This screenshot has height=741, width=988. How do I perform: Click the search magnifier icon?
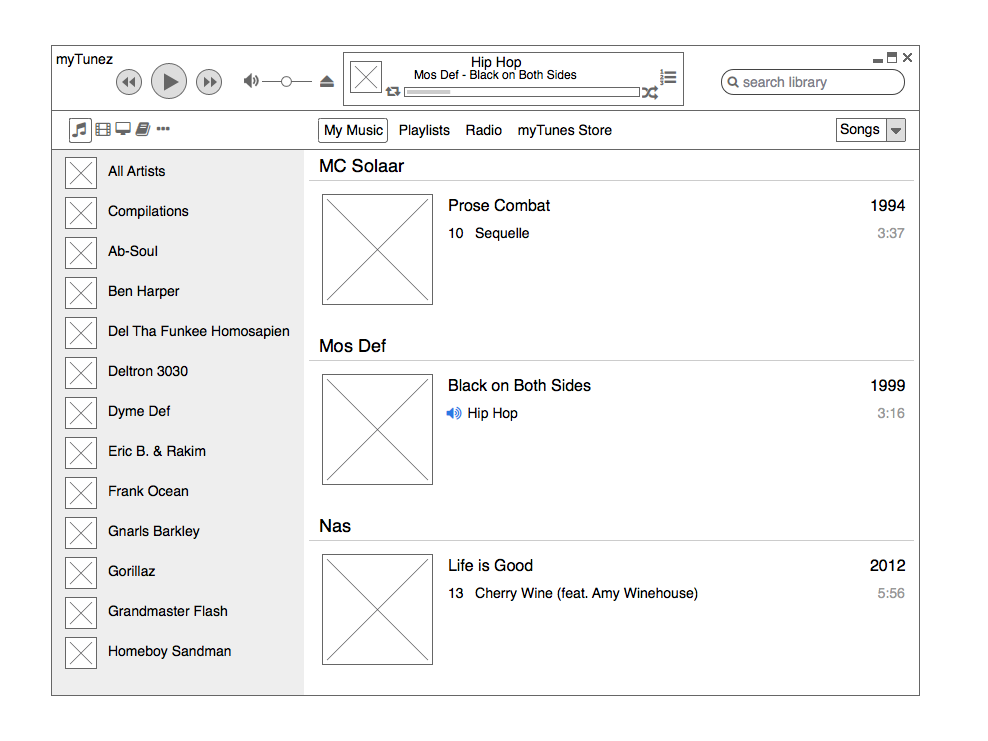point(734,82)
